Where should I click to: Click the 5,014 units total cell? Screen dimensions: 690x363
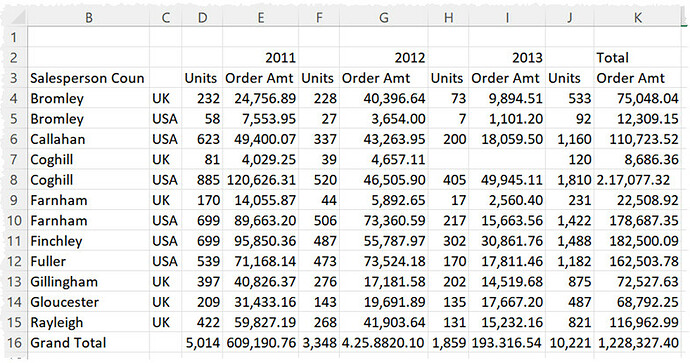tap(202, 342)
